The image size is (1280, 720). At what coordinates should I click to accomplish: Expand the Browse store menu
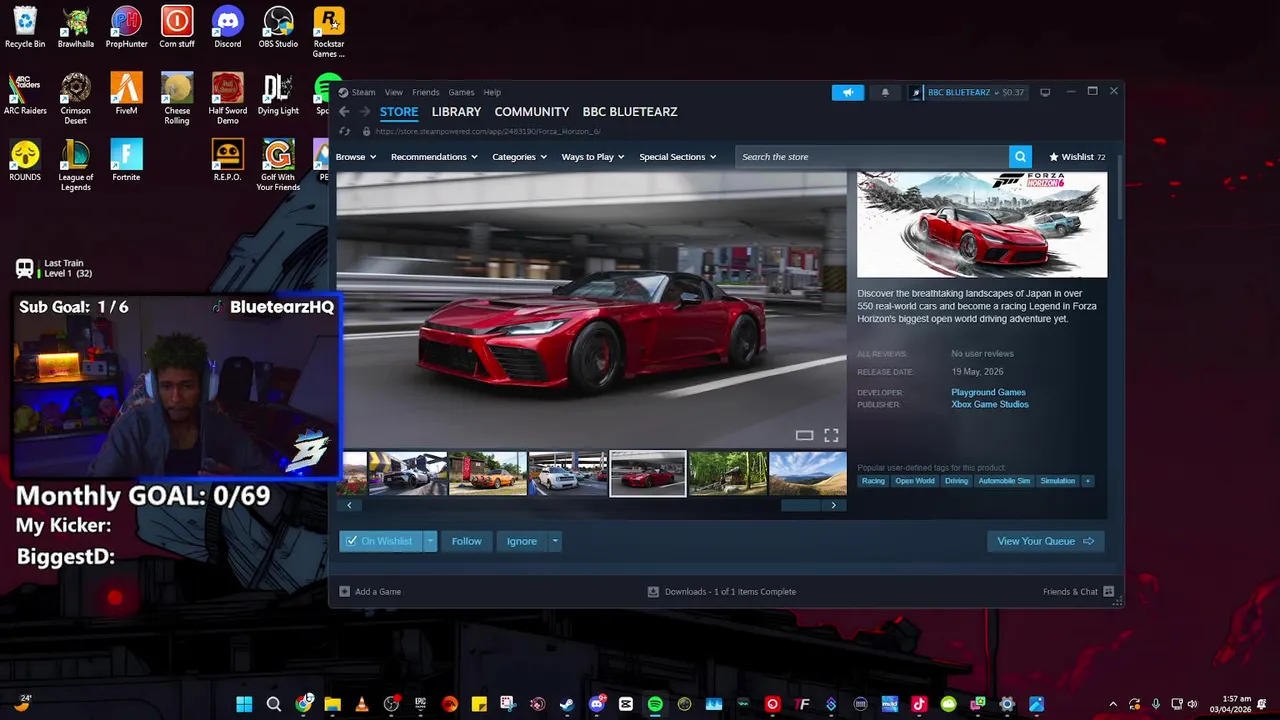click(355, 157)
